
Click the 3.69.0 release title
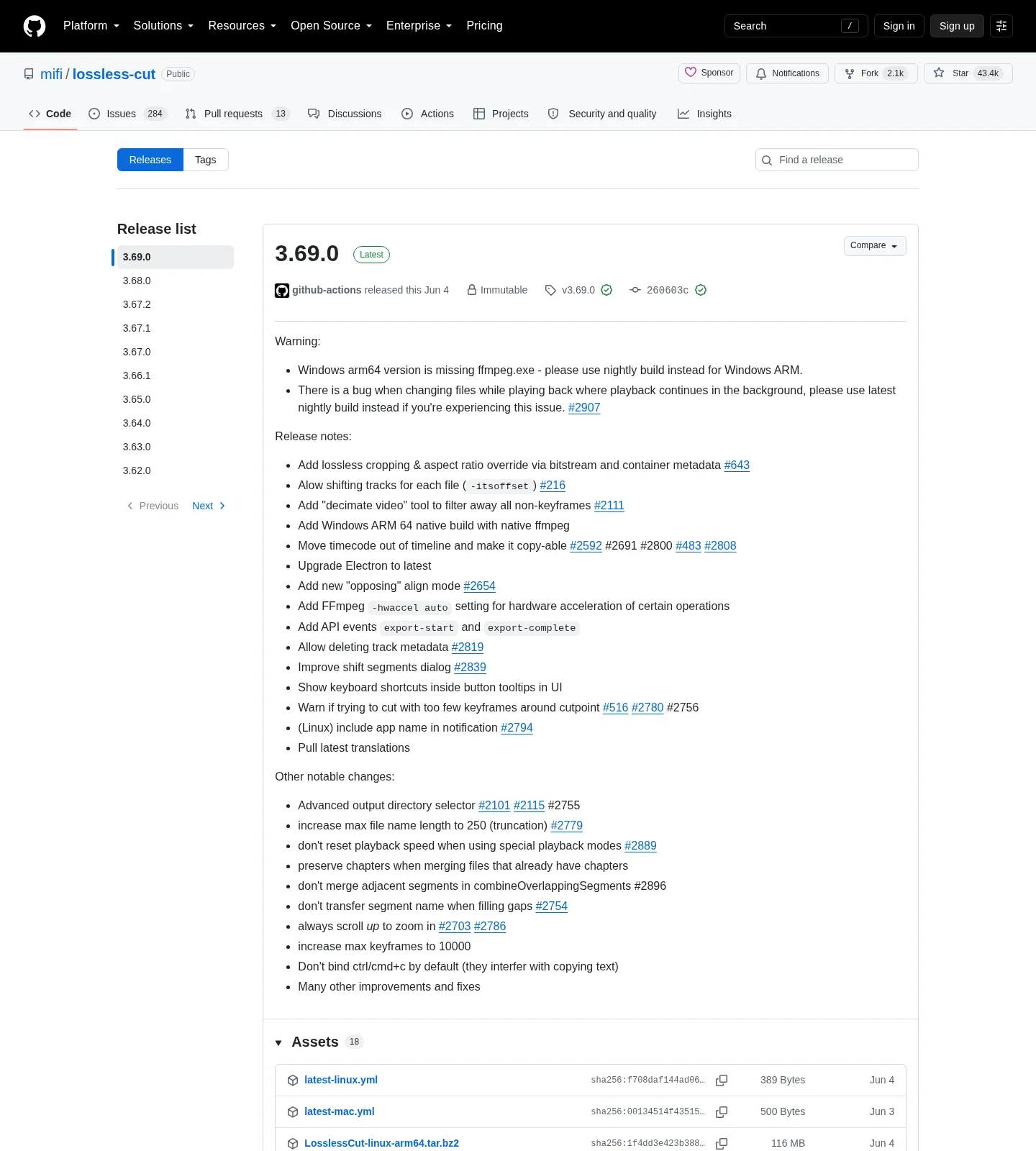click(306, 253)
